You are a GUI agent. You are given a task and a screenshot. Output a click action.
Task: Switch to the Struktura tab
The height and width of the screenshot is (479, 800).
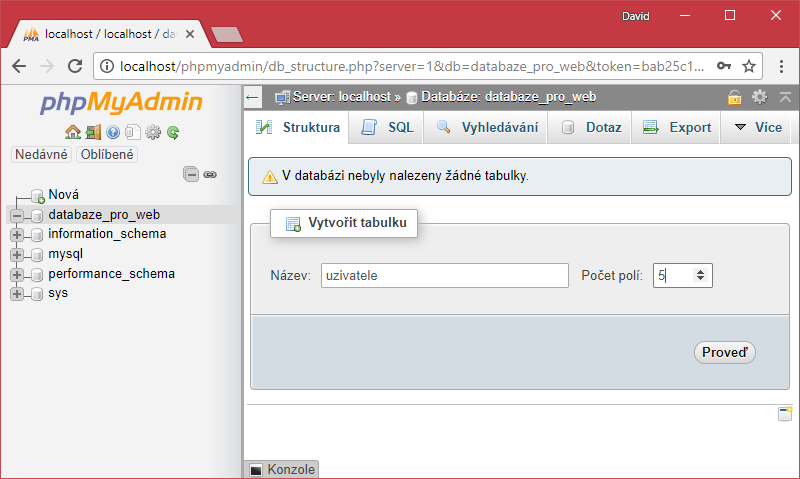(297, 128)
